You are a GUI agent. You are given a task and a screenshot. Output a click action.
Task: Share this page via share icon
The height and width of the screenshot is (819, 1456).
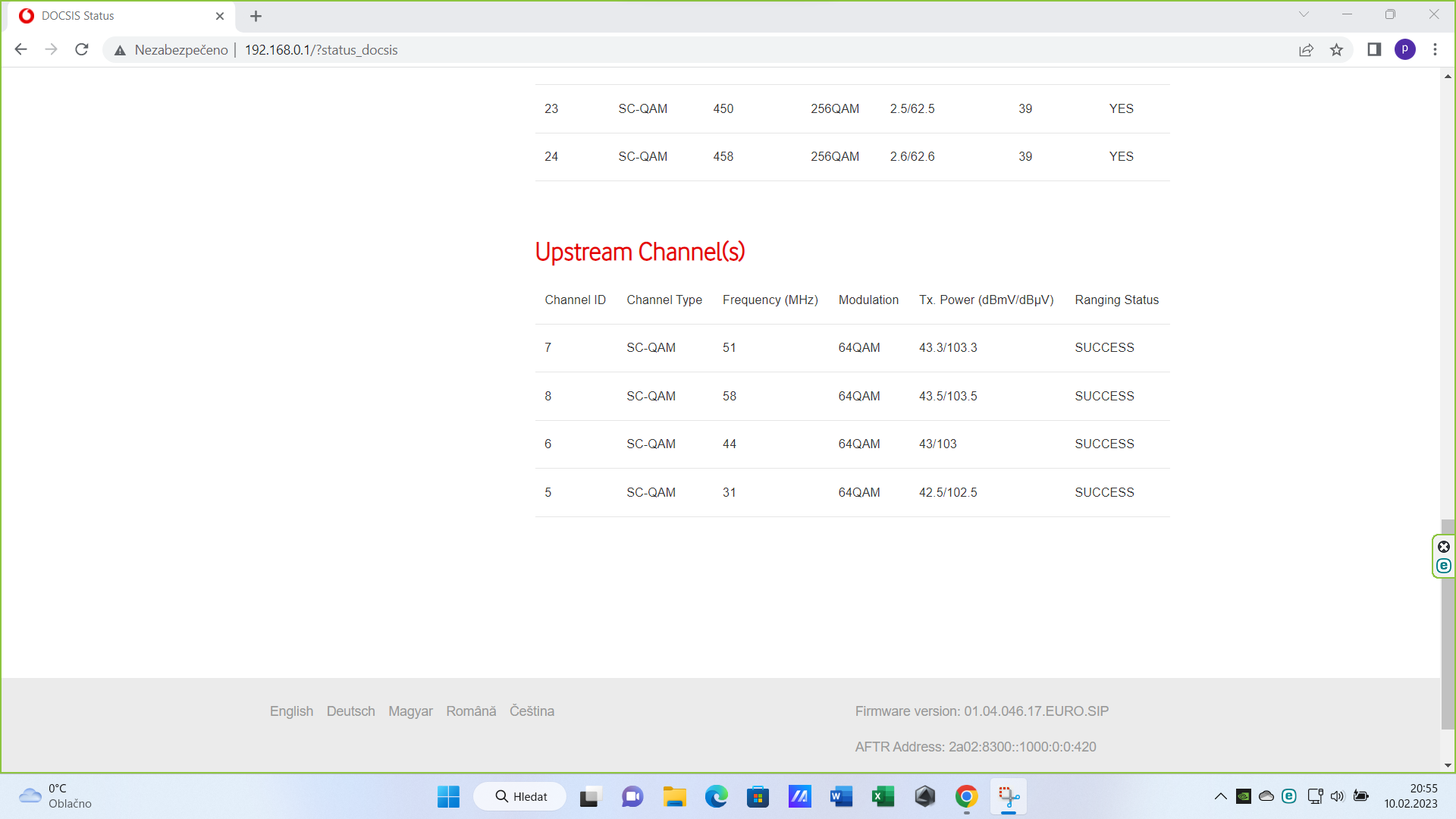1306,50
